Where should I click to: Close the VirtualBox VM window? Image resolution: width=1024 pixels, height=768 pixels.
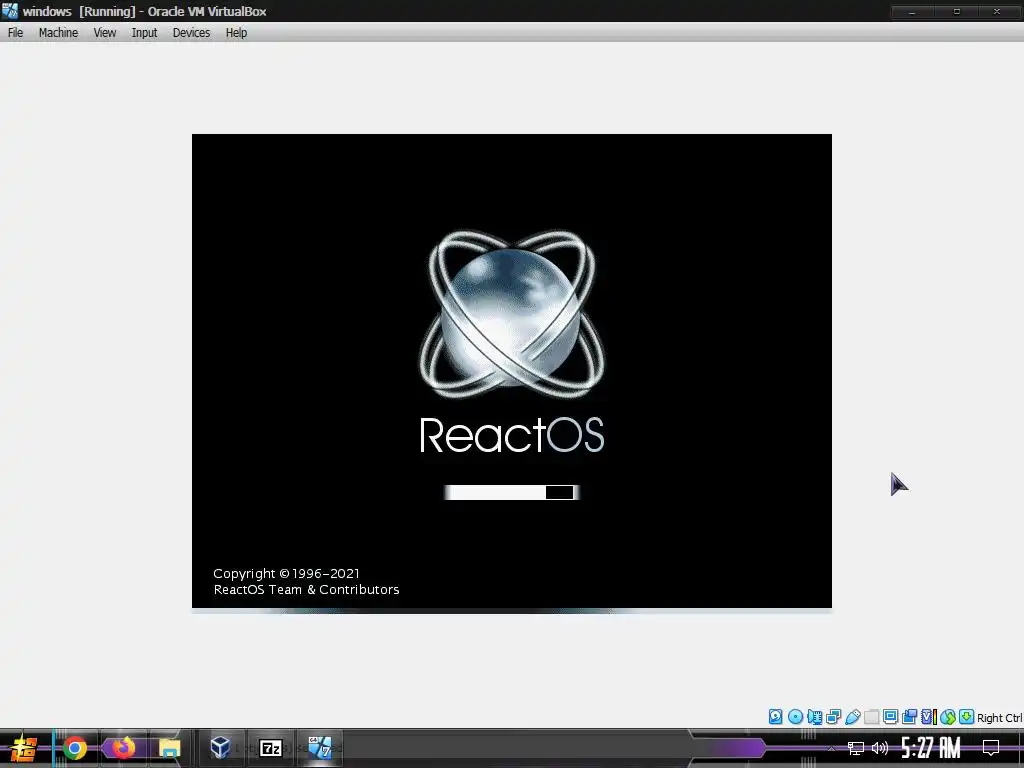[997, 12]
